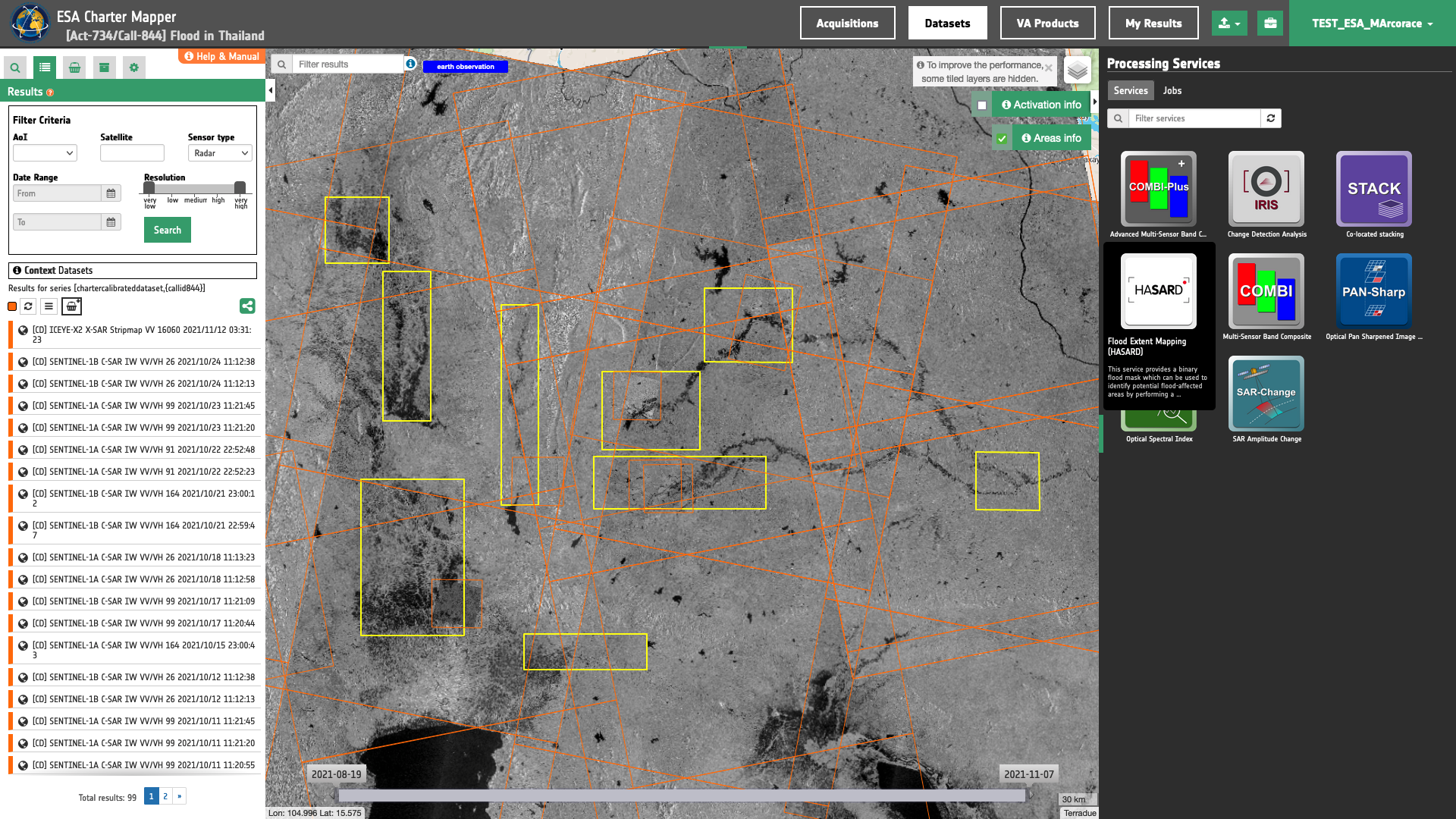Image resolution: width=1456 pixels, height=819 pixels.
Task: Open the TEST_ESA_MArcorace user menu
Action: pos(1373,24)
